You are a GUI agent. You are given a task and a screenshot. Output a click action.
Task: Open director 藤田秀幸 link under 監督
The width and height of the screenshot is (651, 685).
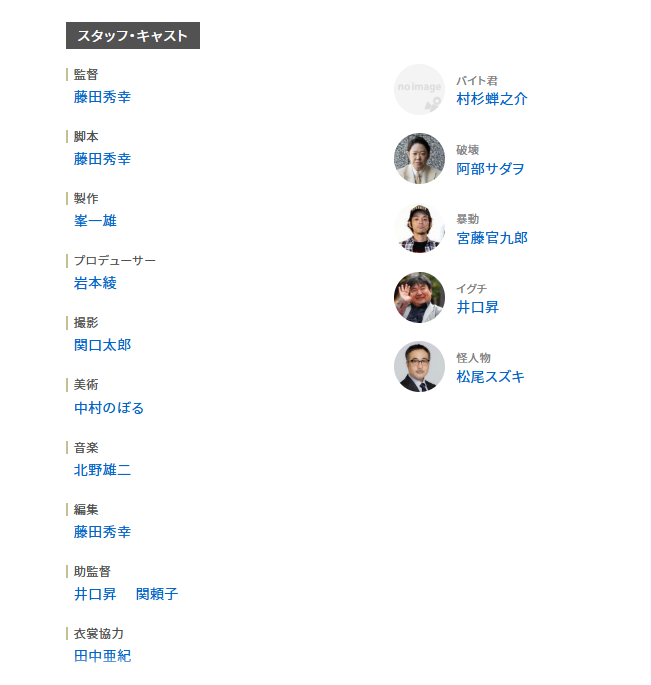(x=102, y=97)
